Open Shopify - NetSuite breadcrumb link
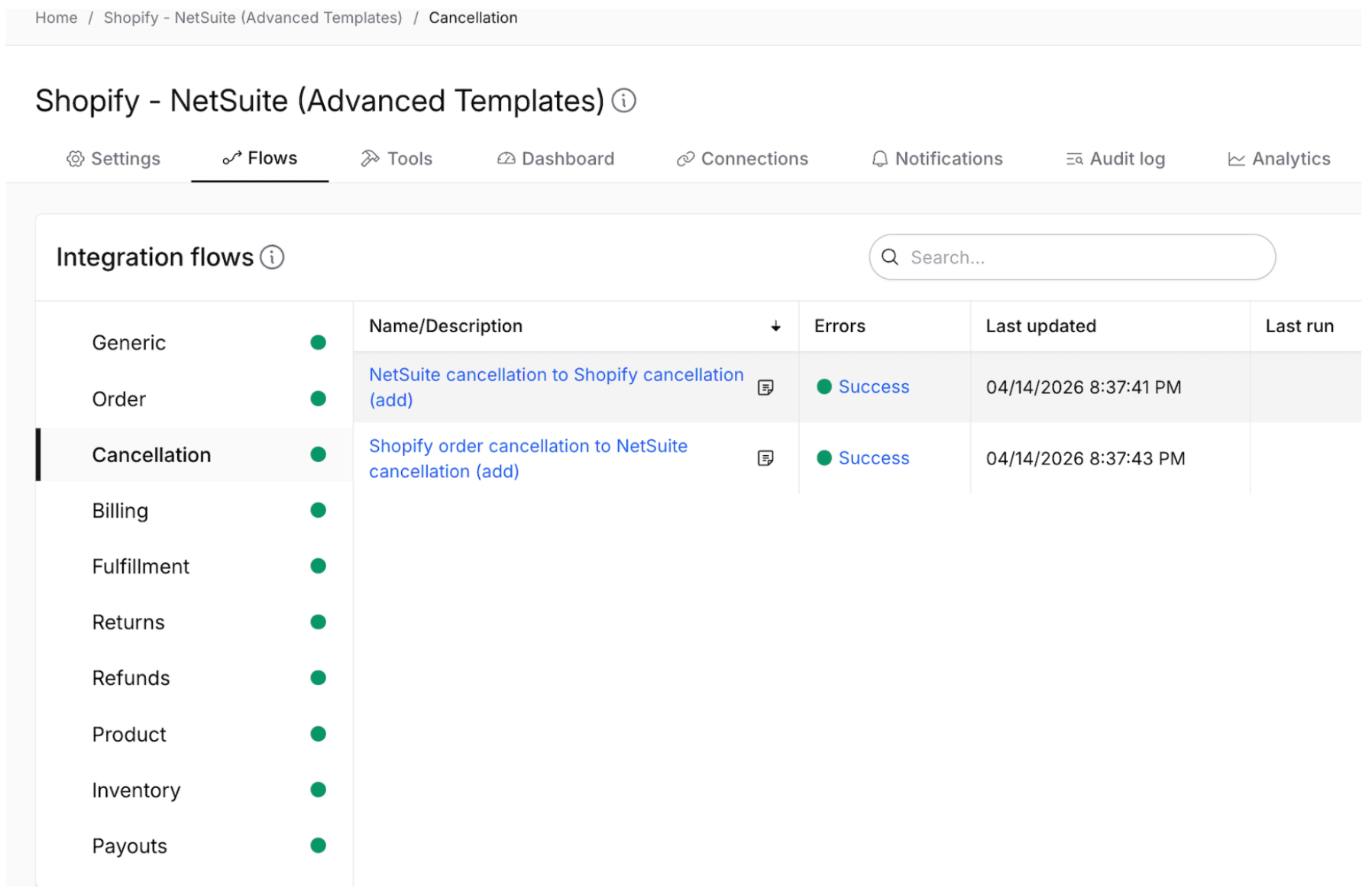The height and width of the screenshot is (895, 1372). click(253, 18)
